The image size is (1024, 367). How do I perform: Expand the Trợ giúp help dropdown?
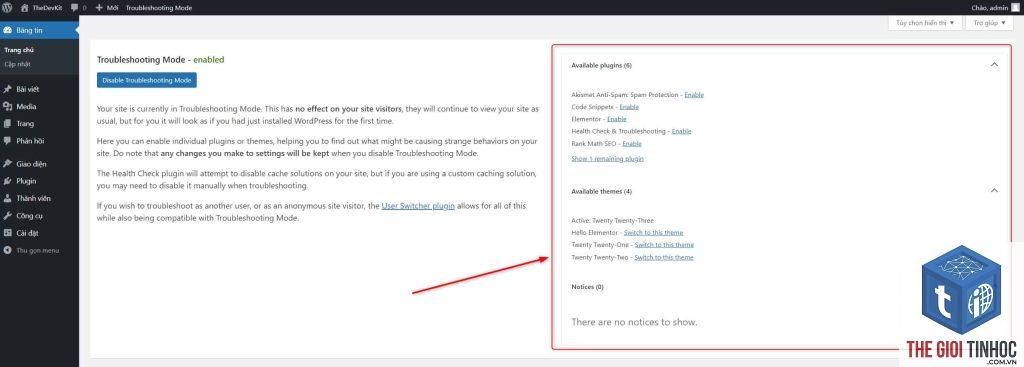pyautogui.click(x=989, y=22)
